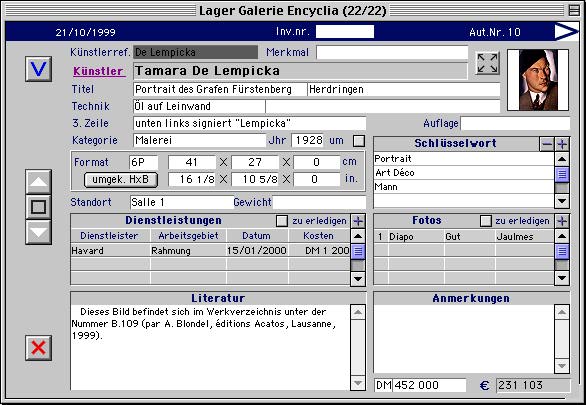
Task: Open the Künstler link
Action: pos(99,71)
